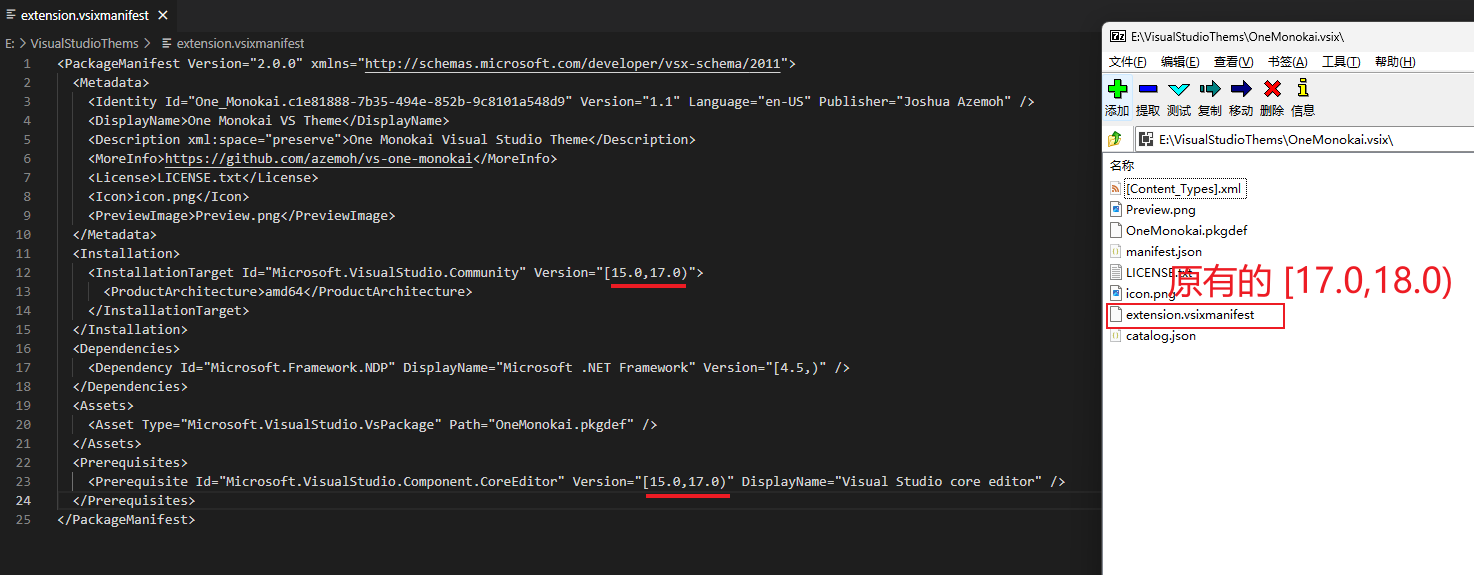Open the 书签(A) menu
Image resolution: width=1474 pixels, height=575 pixels.
1287,62
